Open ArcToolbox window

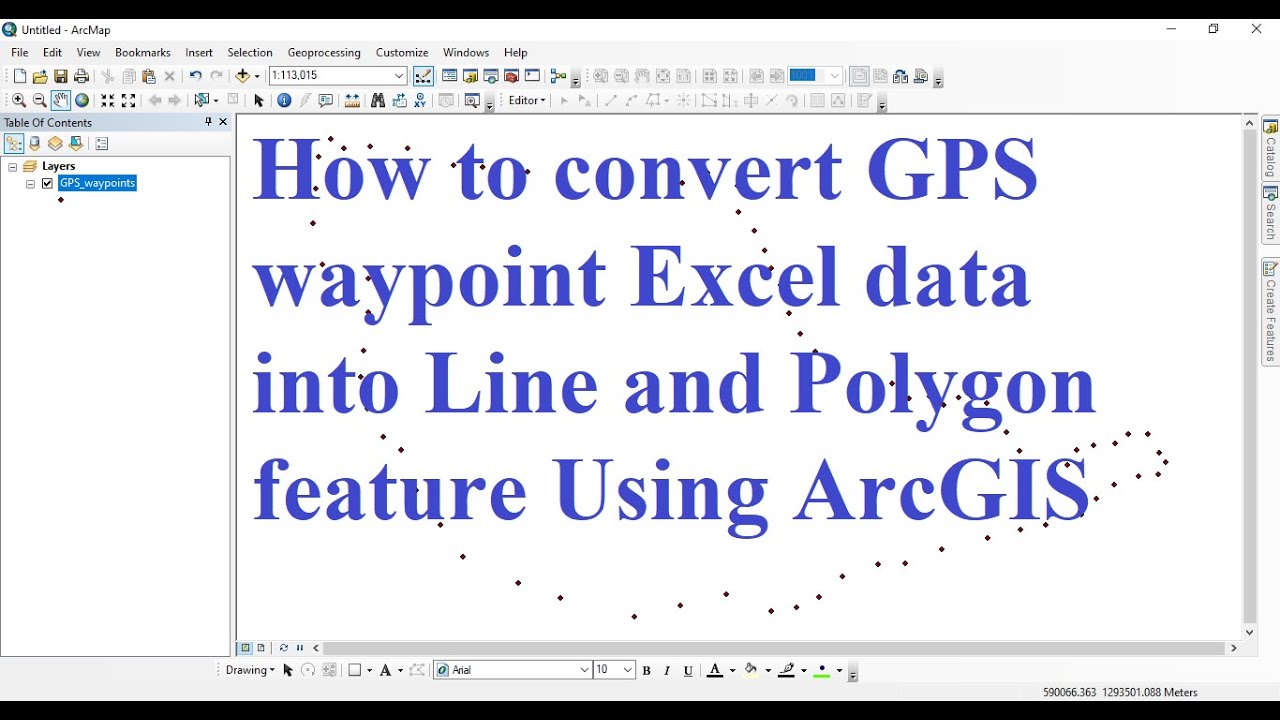[x=511, y=76]
